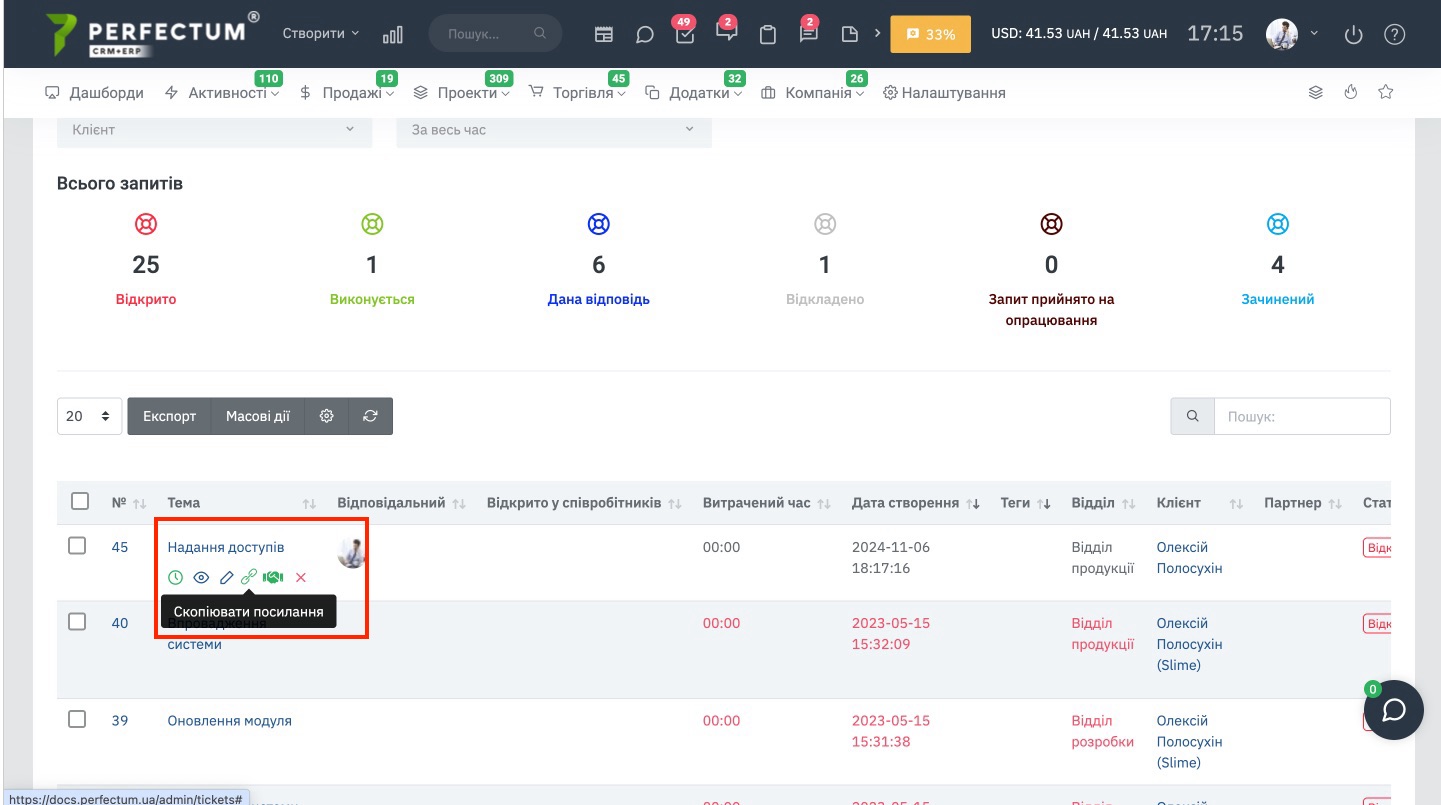The height and width of the screenshot is (805, 1441).
Task: Expand the Компанія menu
Action: click(813, 93)
